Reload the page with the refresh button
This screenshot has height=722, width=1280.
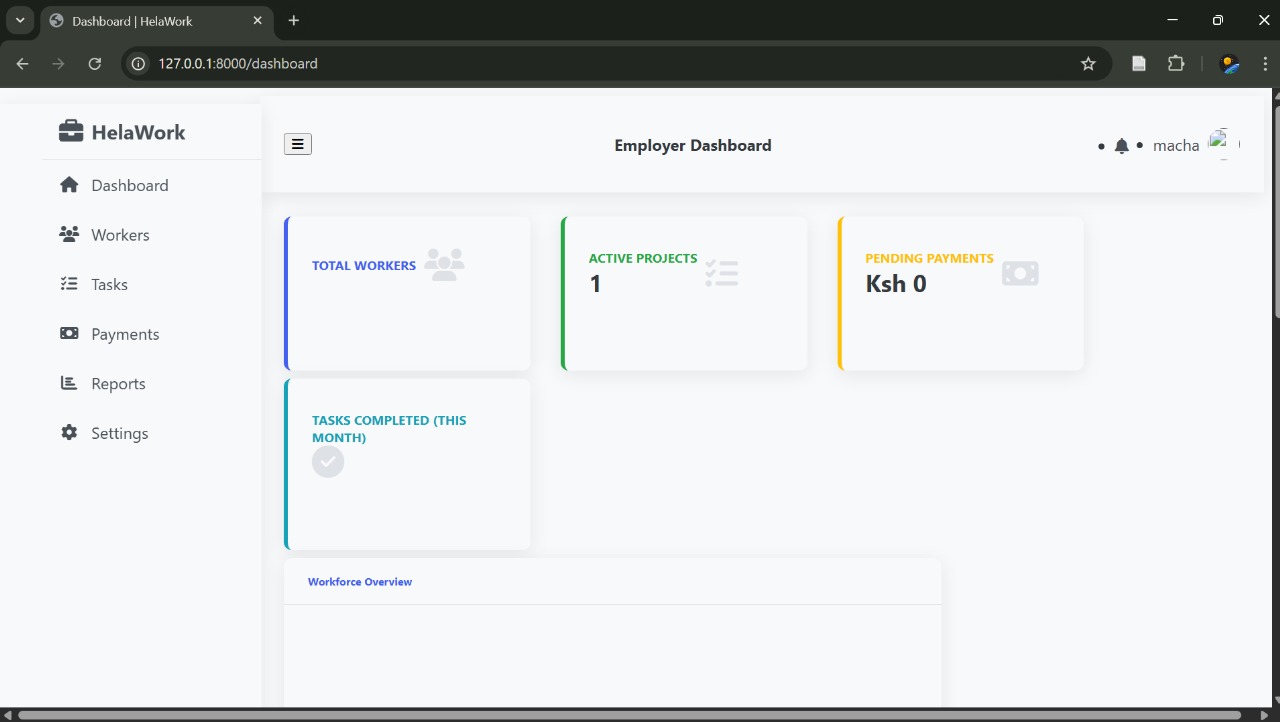(x=95, y=63)
